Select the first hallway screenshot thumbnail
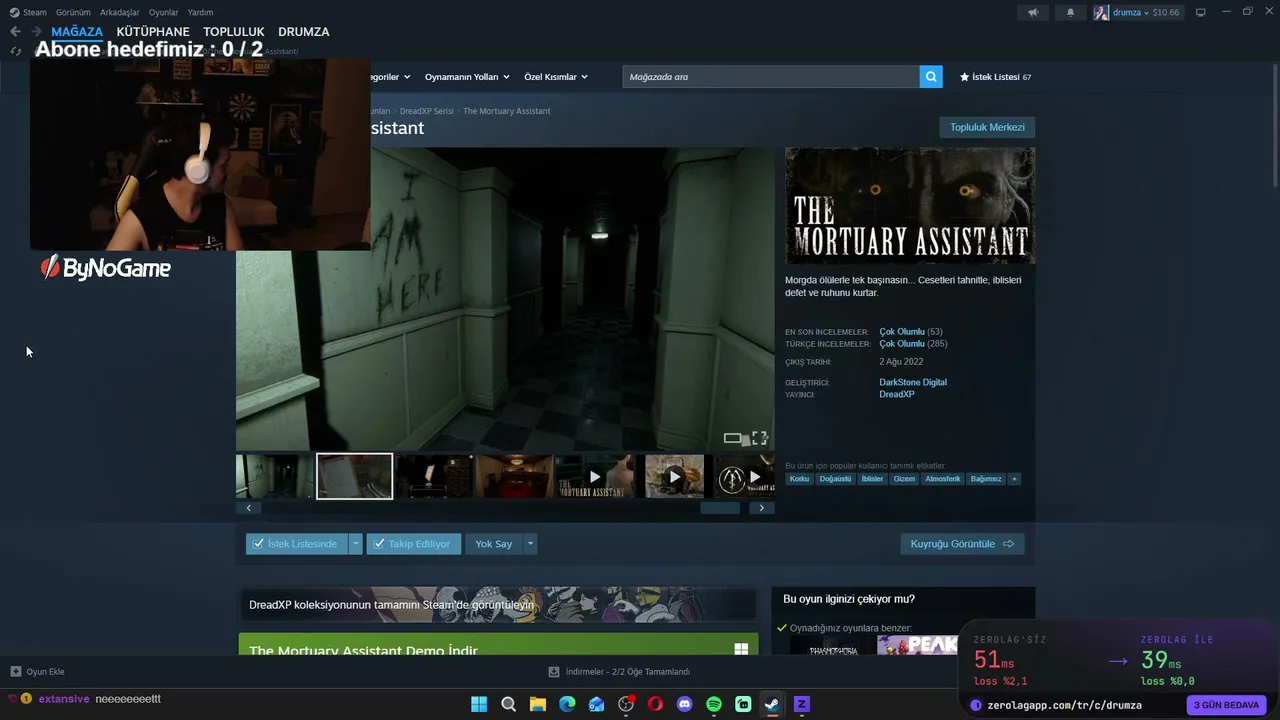 [274, 476]
